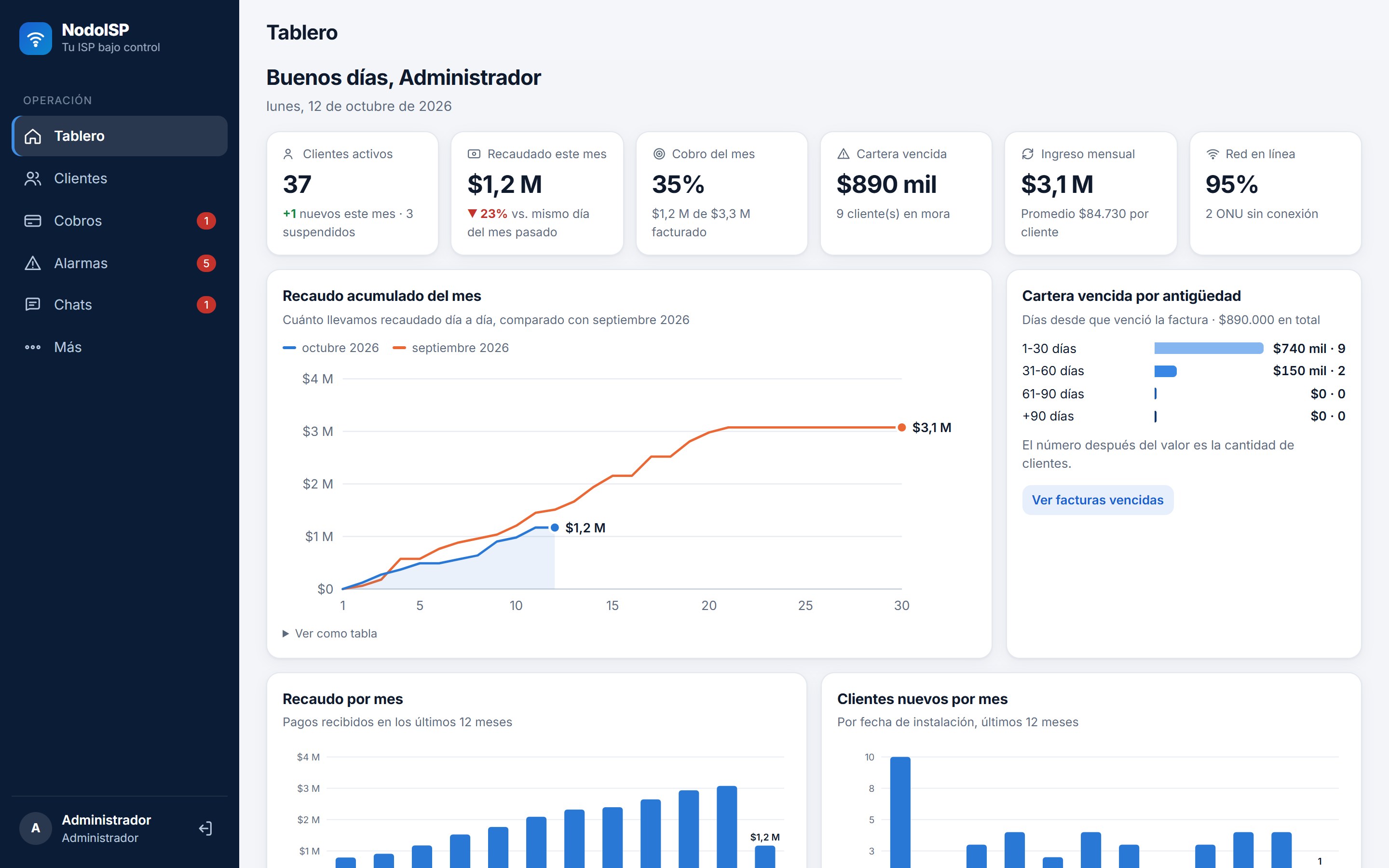Click the red badge 1 next to Chats
Screen dimensions: 1389x868
coord(206,305)
